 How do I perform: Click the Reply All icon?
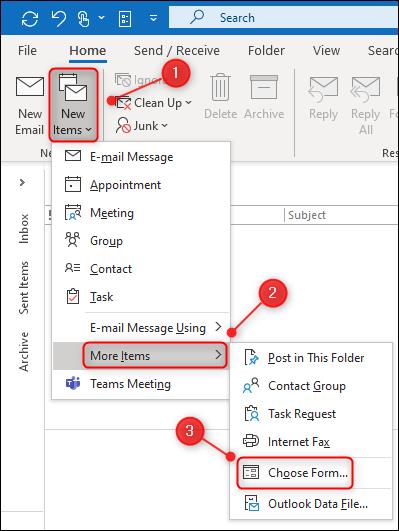(365, 89)
